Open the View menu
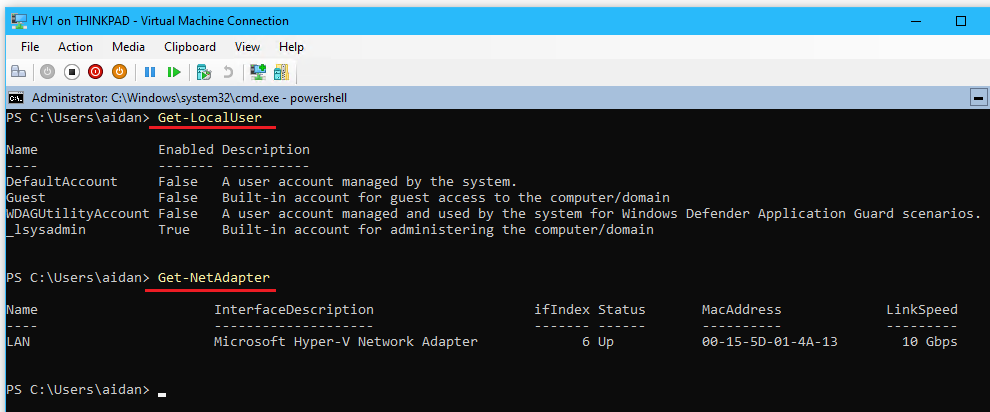The image size is (990, 412). (x=247, y=47)
